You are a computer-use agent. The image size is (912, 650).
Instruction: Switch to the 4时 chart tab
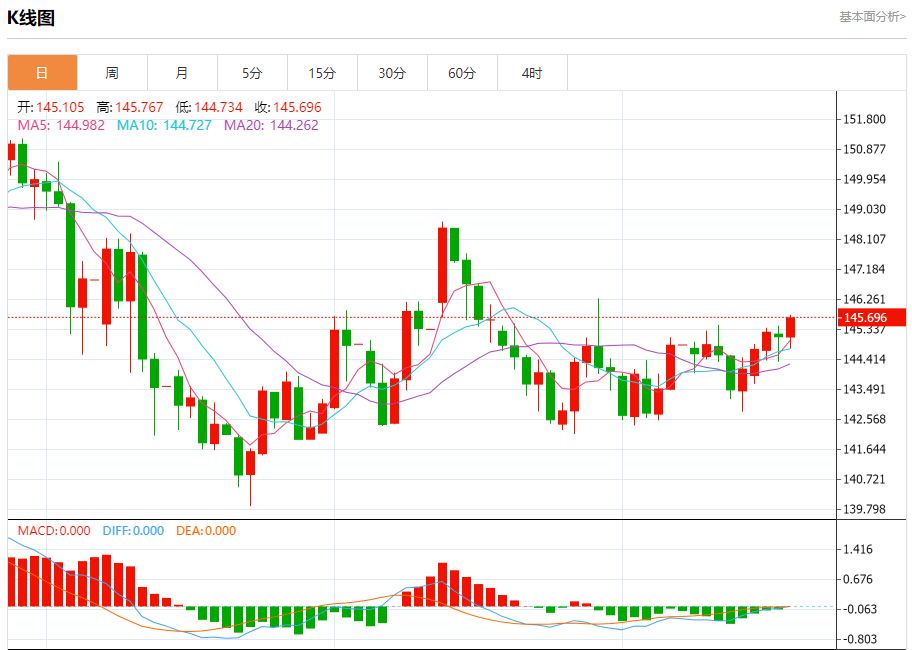pyautogui.click(x=532, y=73)
